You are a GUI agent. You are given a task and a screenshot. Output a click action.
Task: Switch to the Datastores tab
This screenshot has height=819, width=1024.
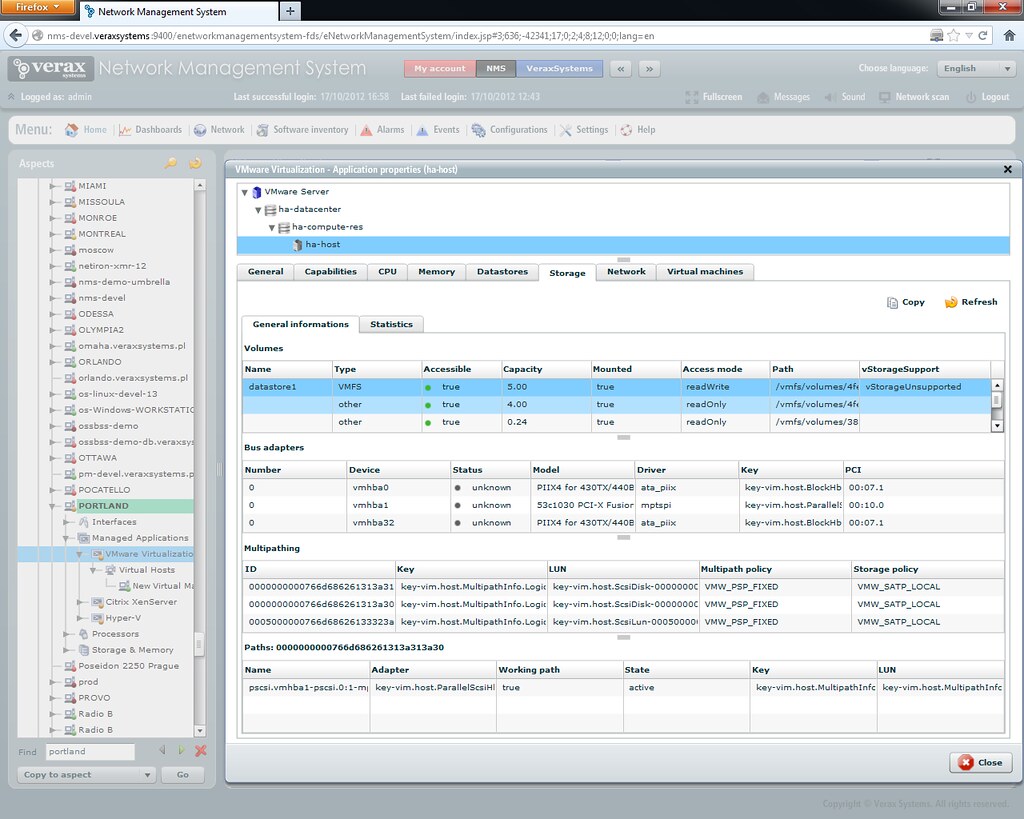pyautogui.click(x=505, y=271)
